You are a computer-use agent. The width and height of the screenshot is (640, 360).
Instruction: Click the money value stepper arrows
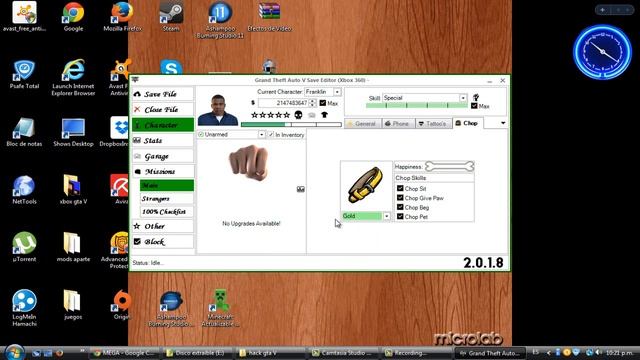coord(313,103)
